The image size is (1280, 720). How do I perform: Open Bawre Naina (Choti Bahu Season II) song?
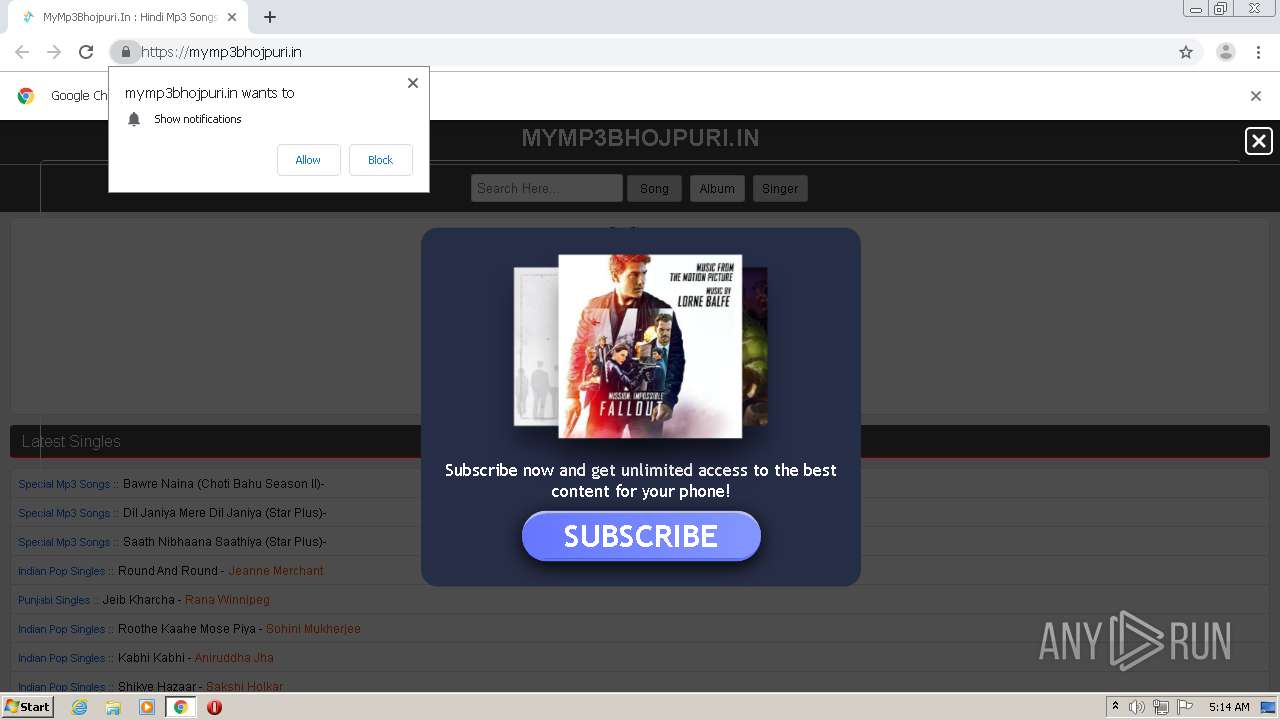pyautogui.click(x=223, y=484)
